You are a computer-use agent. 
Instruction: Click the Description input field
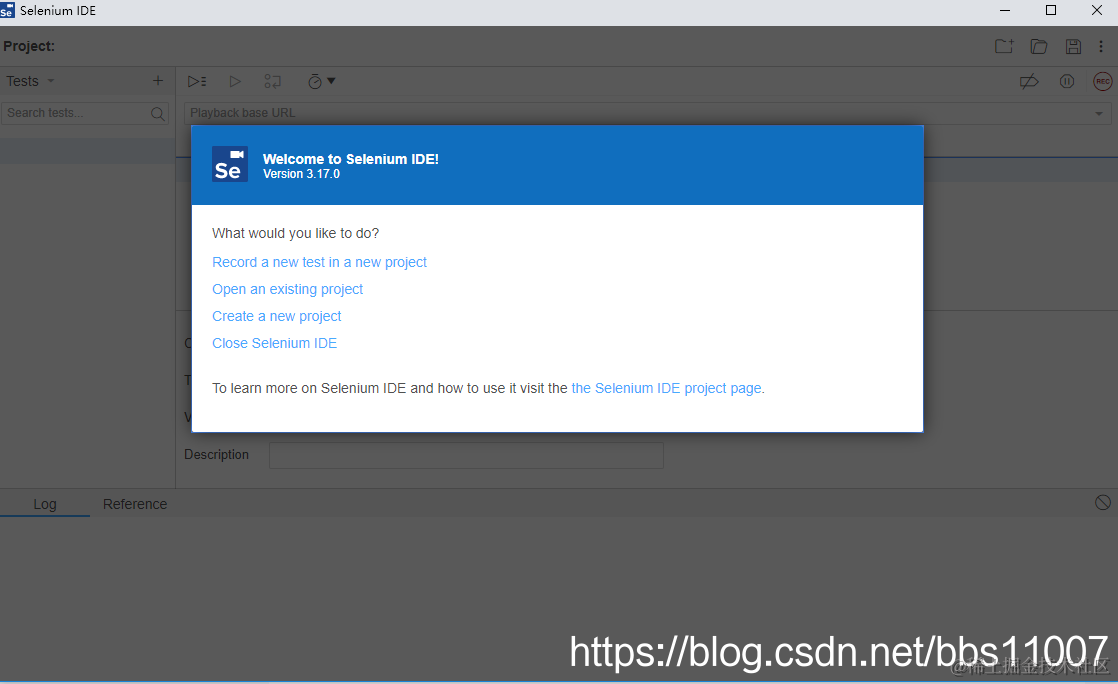click(x=466, y=455)
